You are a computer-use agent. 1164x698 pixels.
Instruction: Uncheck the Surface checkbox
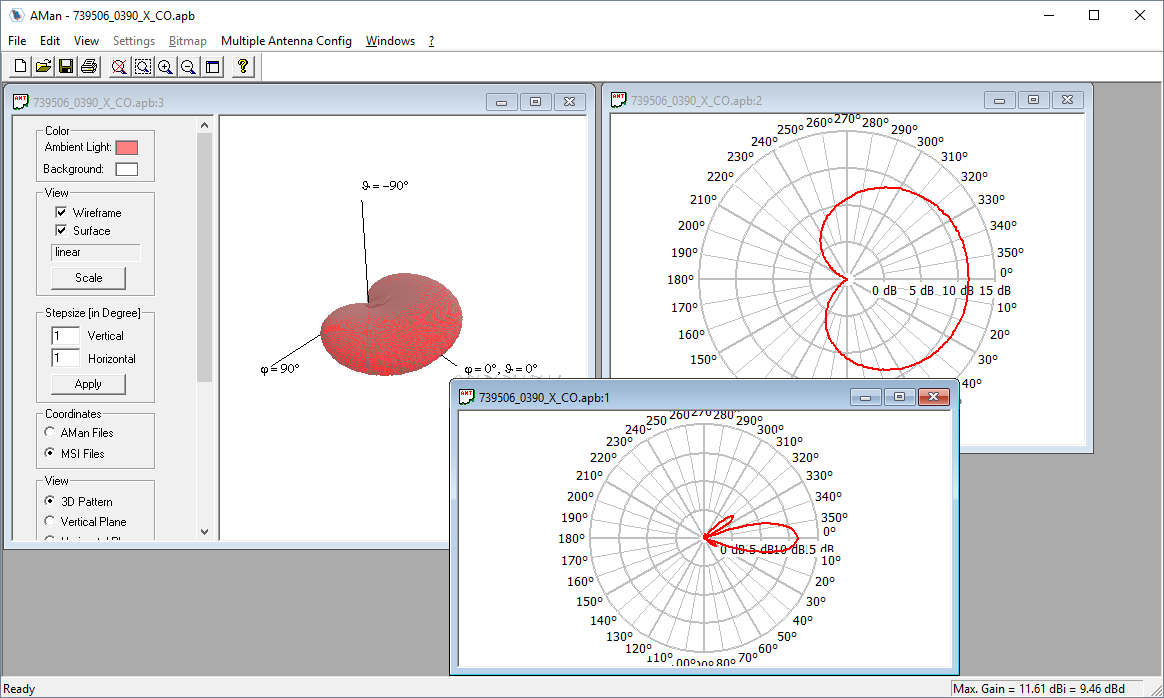62,231
